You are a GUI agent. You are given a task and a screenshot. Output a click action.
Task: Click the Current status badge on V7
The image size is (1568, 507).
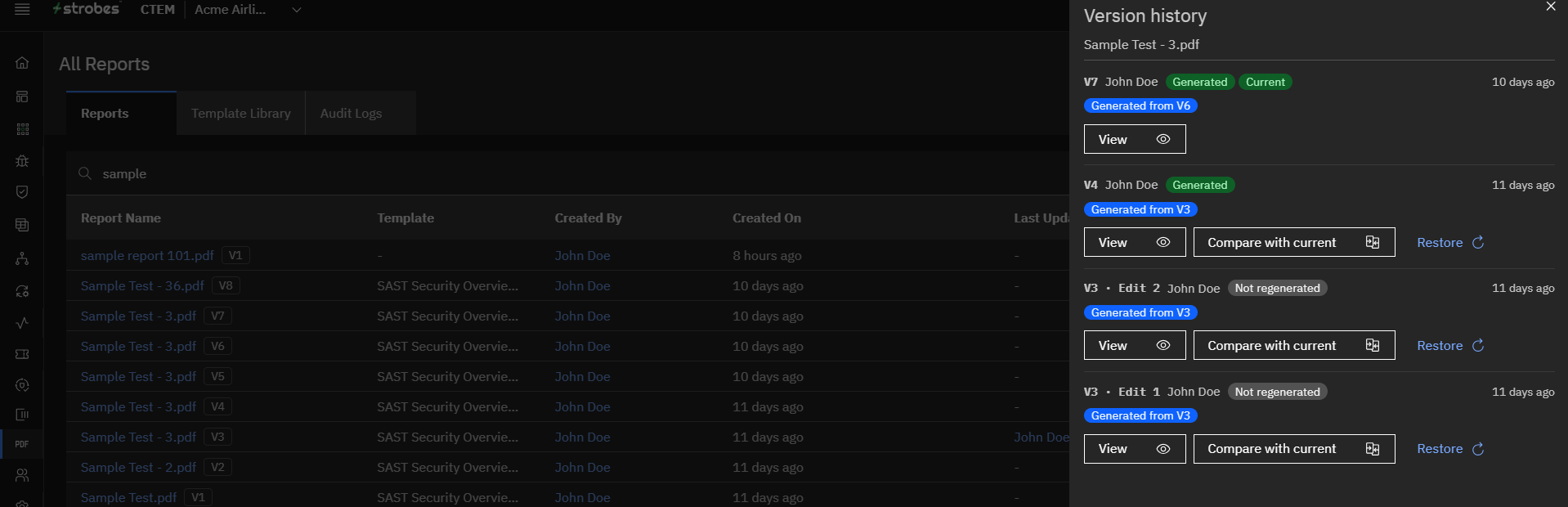coord(1266,83)
